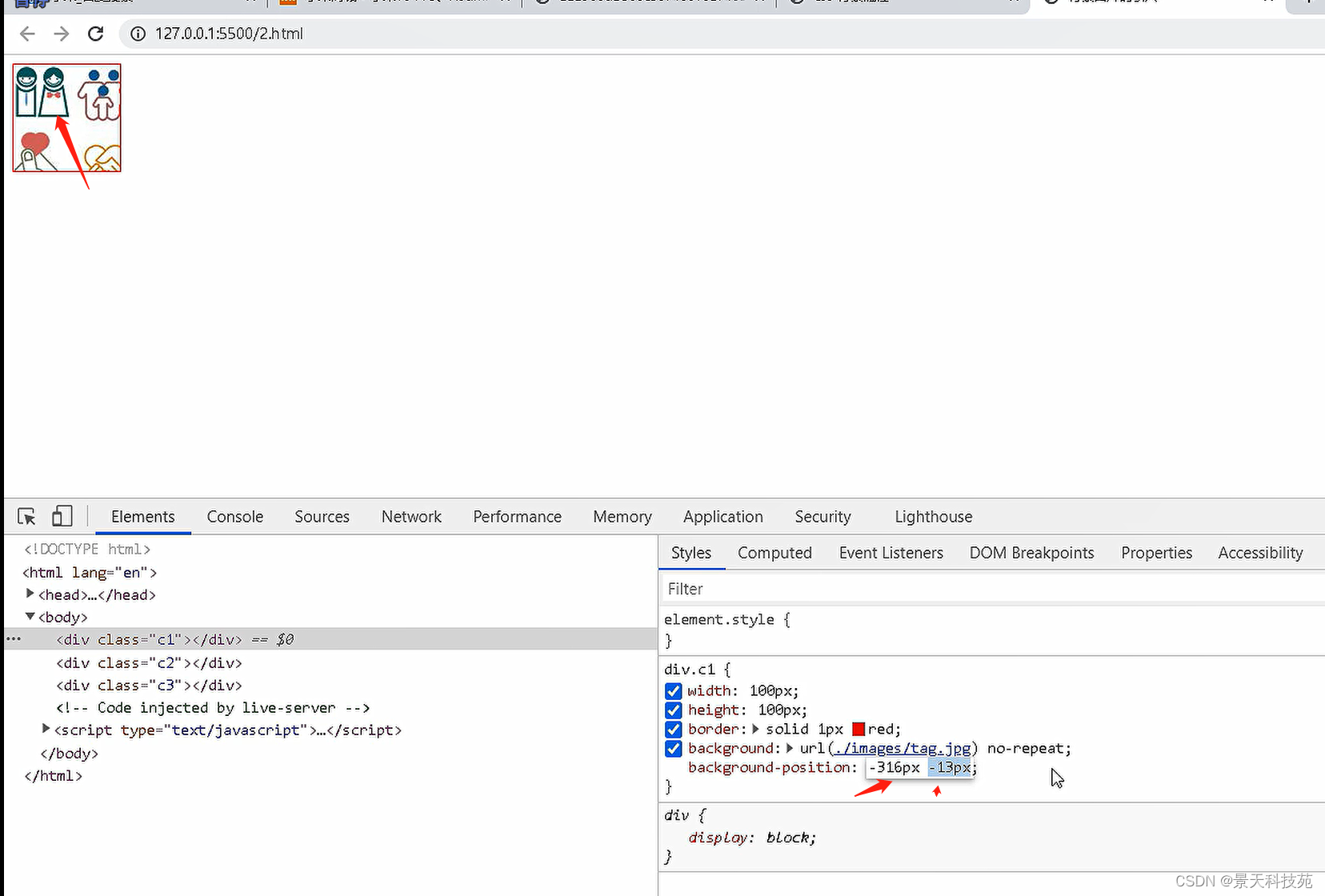The height and width of the screenshot is (896, 1325).
Task: Toggle the device toolbar icon
Action: click(62, 517)
